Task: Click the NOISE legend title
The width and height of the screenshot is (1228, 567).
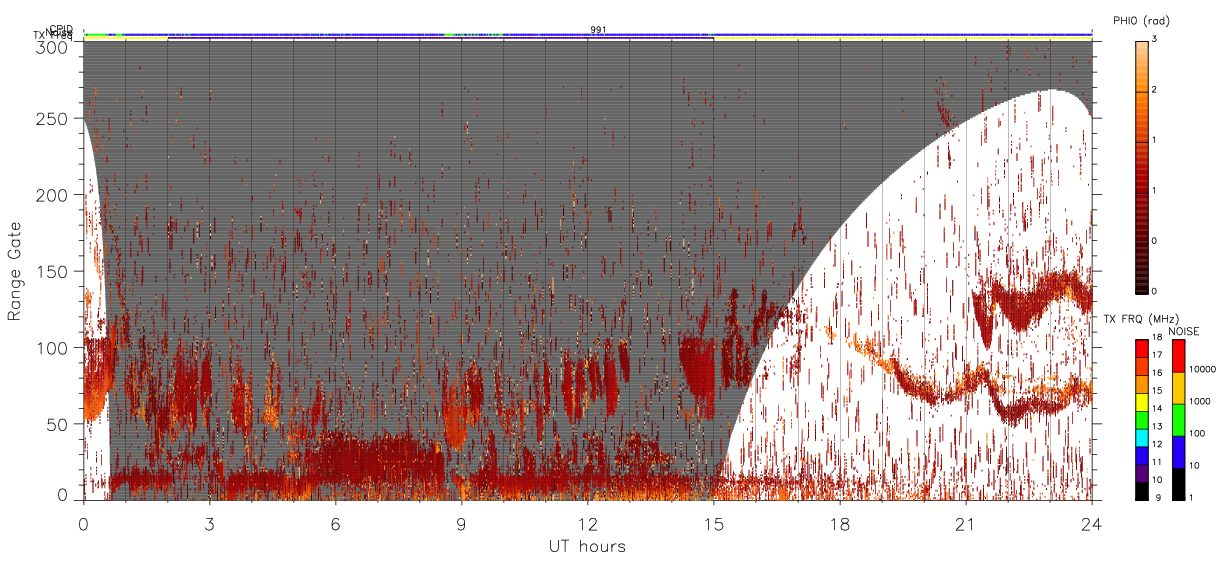Action: [1184, 330]
